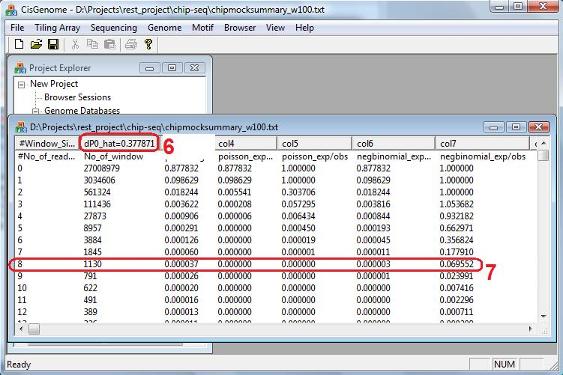The image size is (563, 375).
Task: Toggle the Genome Databases tree node expander
Action: [x=35, y=111]
